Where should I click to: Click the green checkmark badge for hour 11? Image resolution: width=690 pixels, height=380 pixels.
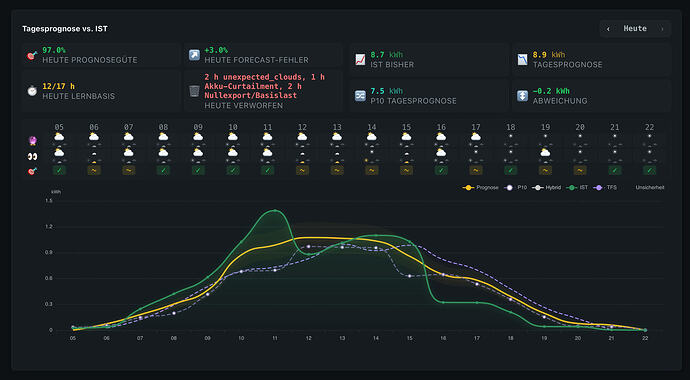tap(268, 170)
